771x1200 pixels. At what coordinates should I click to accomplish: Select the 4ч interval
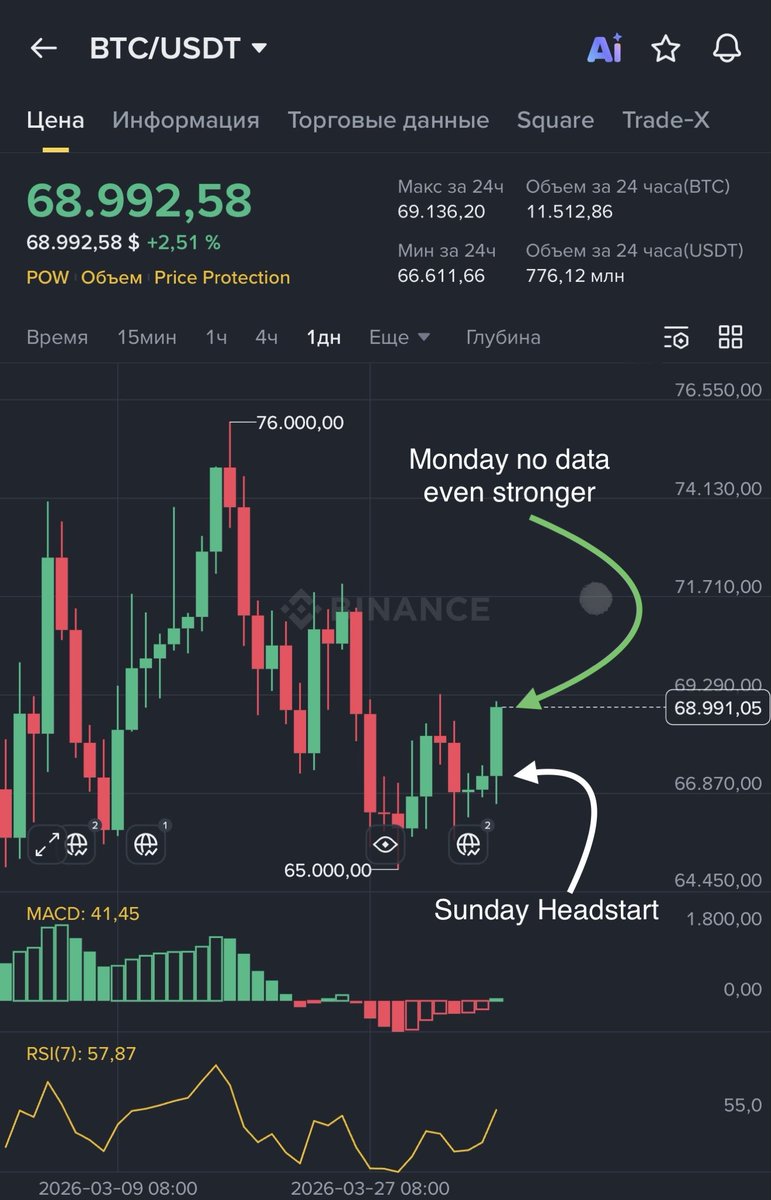pos(266,337)
